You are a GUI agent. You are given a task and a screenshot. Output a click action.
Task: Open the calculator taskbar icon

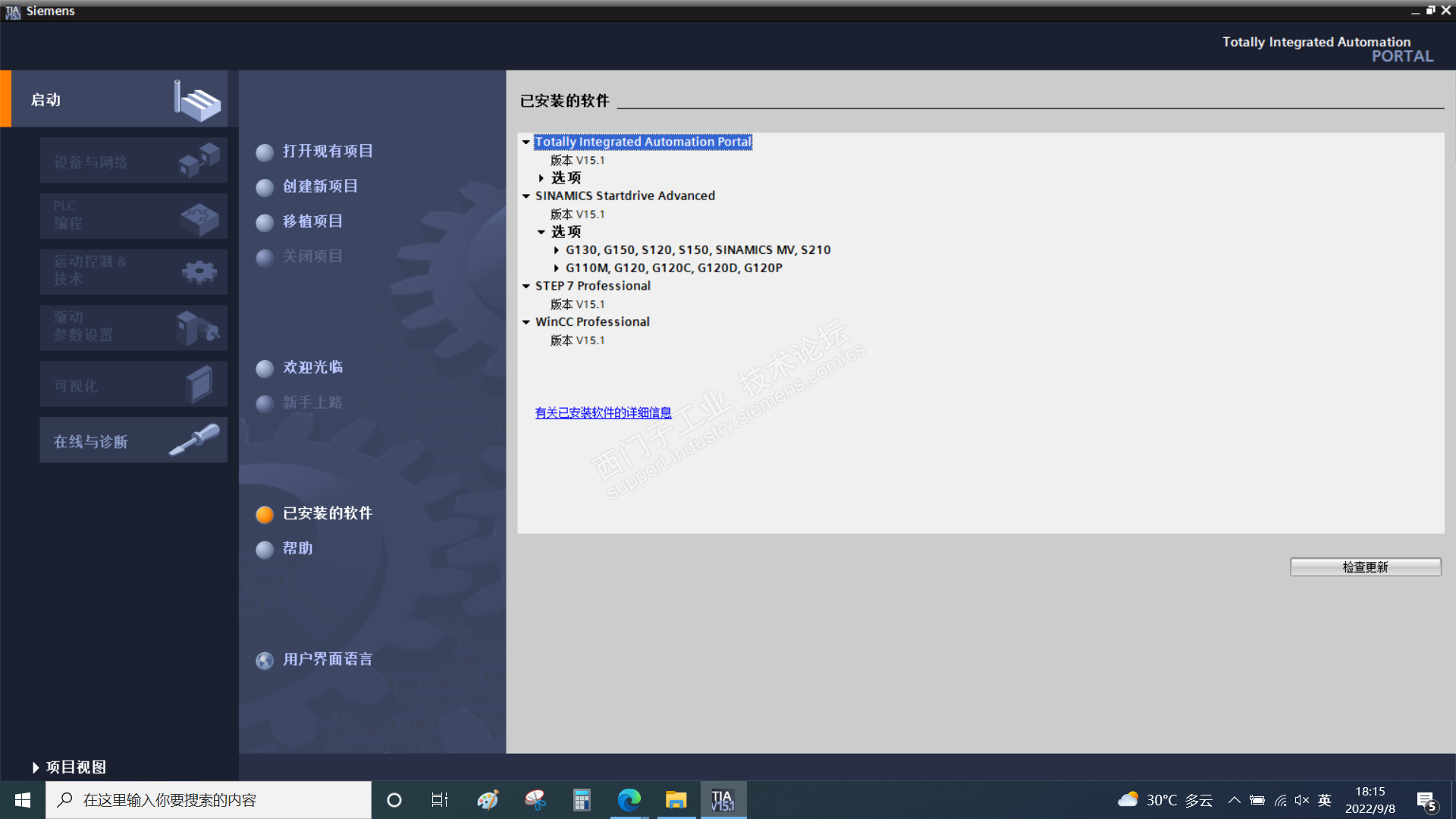[x=582, y=800]
